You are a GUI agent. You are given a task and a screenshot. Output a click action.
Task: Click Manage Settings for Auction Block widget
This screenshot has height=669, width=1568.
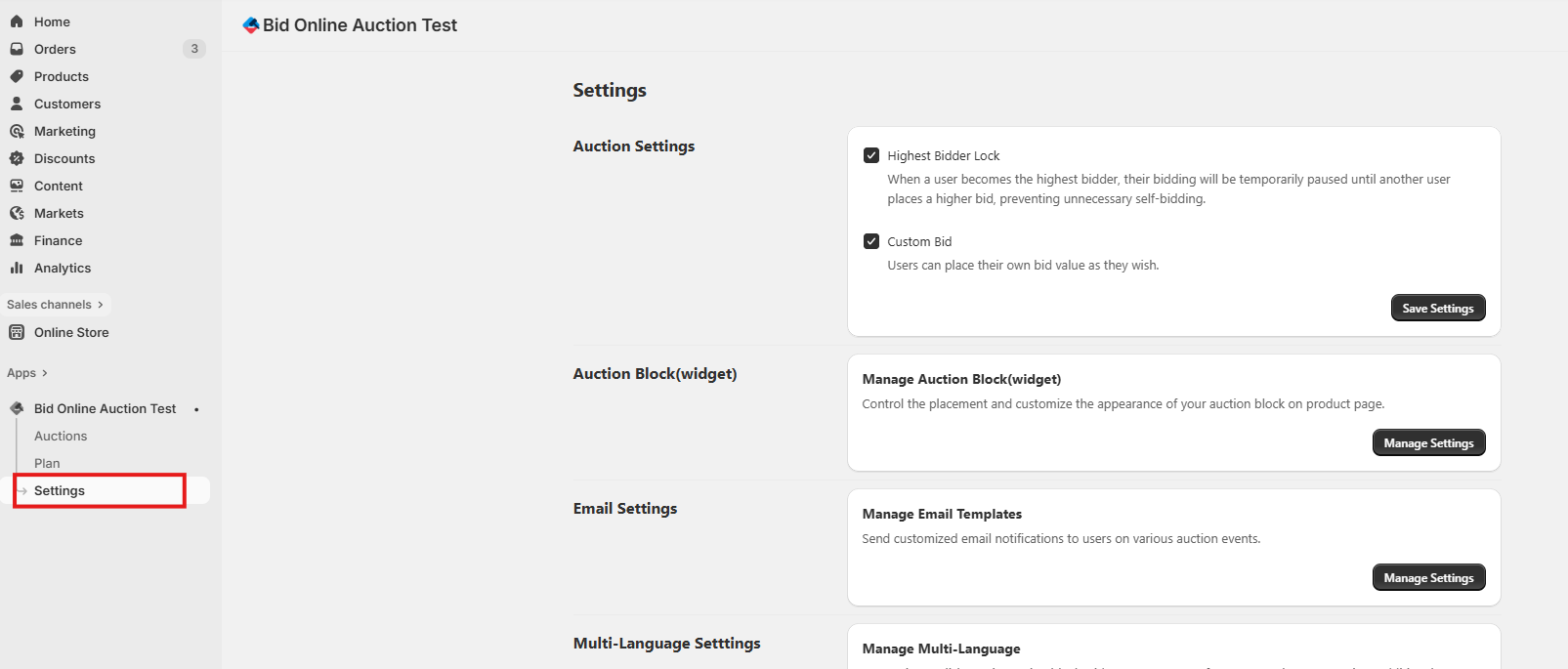[1428, 443]
